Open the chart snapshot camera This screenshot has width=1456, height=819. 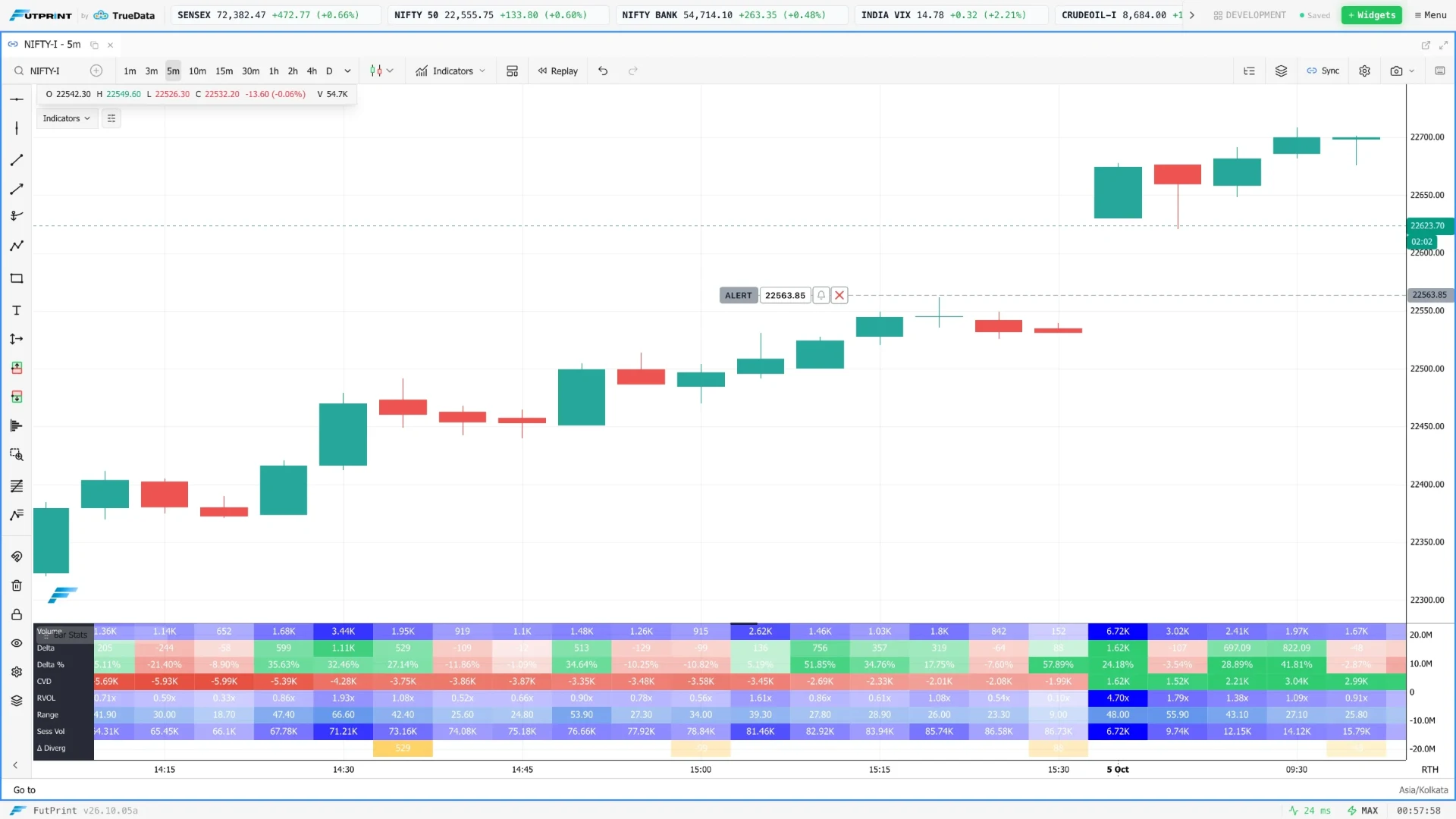pyautogui.click(x=1396, y=71)
